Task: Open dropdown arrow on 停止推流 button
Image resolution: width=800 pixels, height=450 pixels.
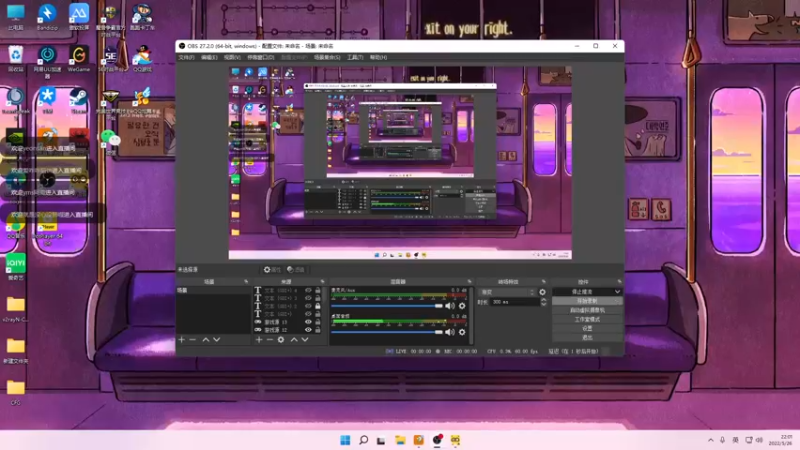Action: click(617, 292)
